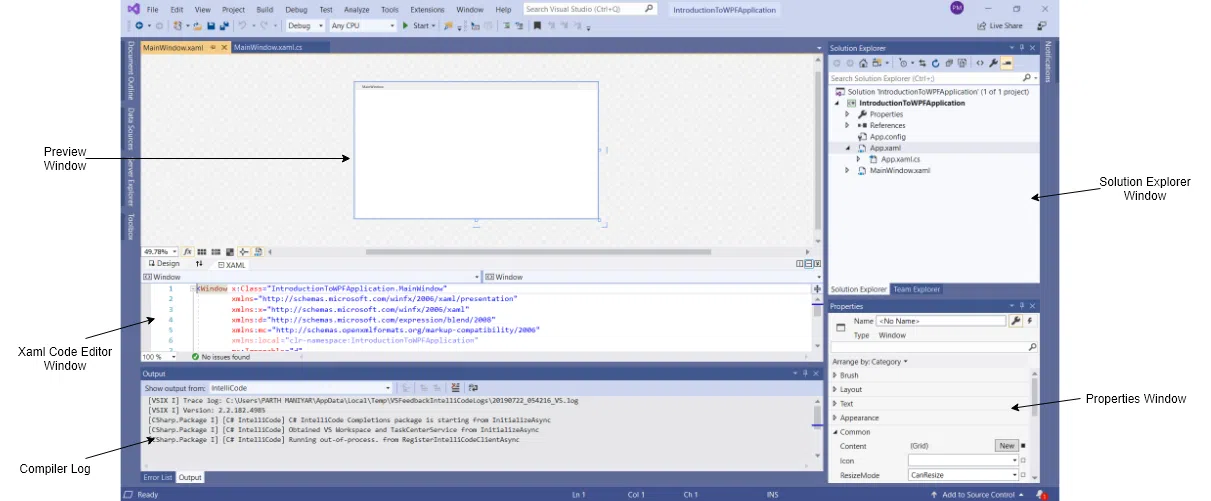This screenshot has height=501, width=1211.
Task: Click Show All Files in Solution Explorer
Action: 962,63
